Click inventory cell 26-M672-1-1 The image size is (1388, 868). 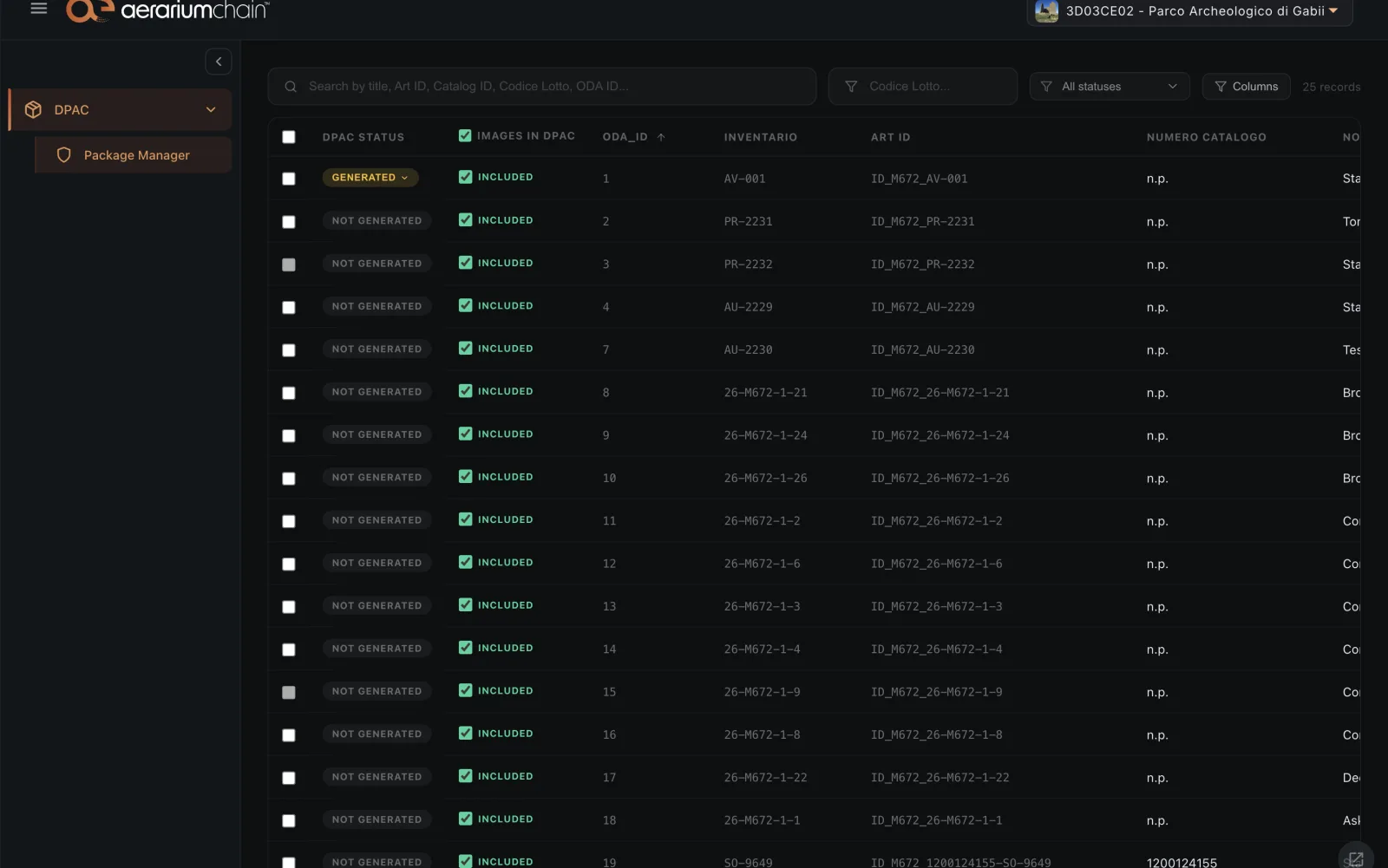tap(763, 820)
